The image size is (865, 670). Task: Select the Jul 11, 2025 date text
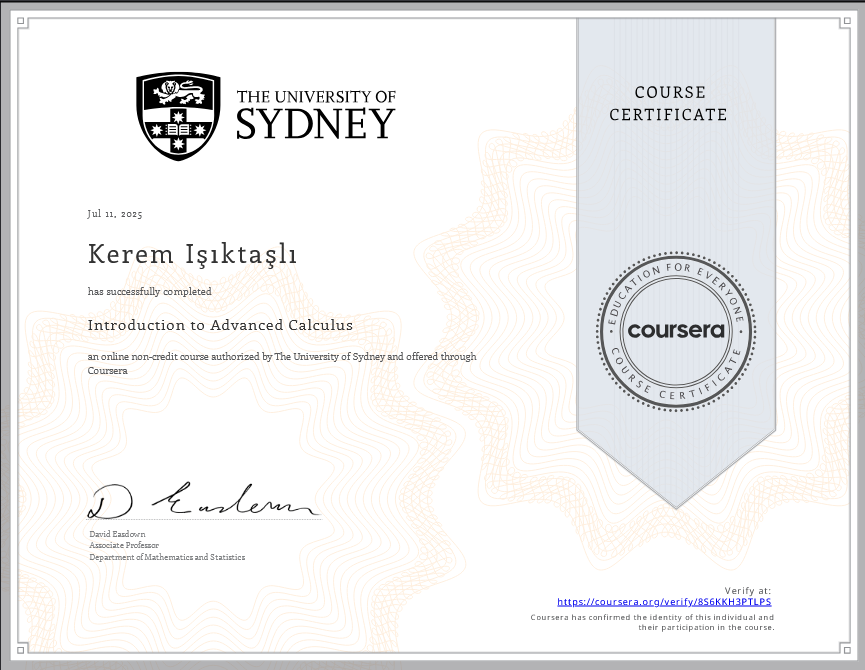[x=115, y=213]
